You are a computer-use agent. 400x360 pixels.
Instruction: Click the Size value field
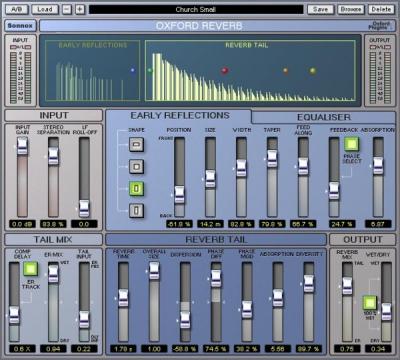click(x=210, y=224)
